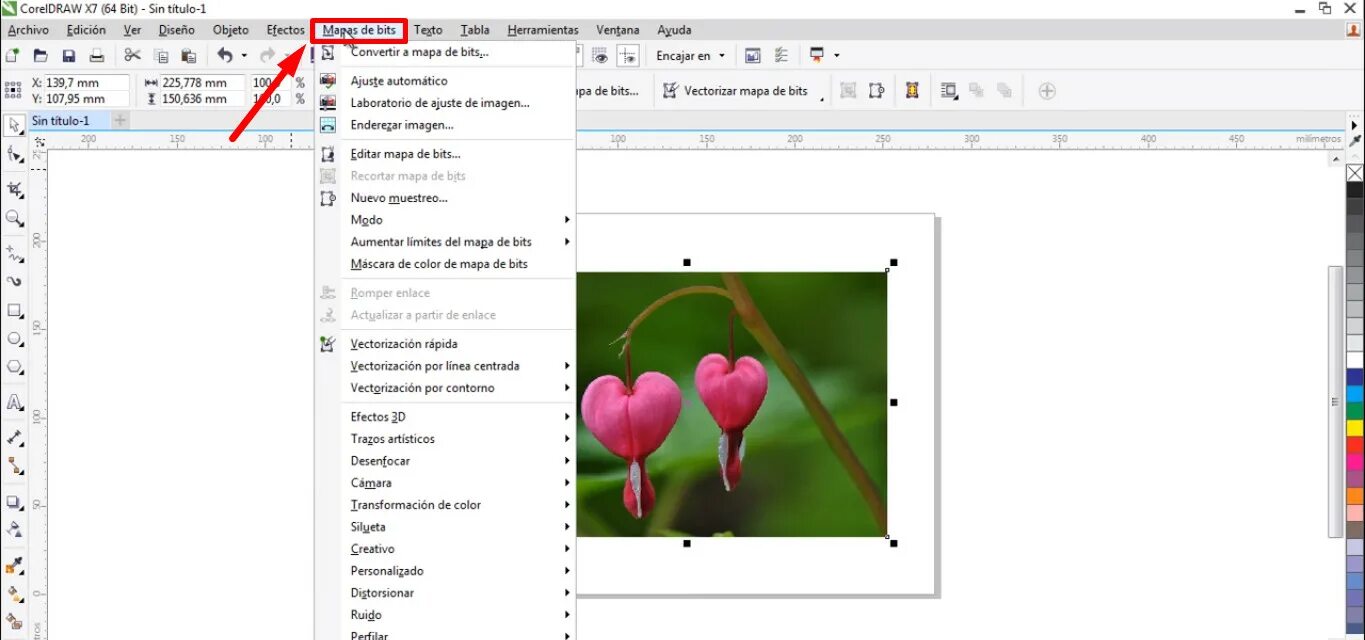Viewport: 1365px width, 640px height.
Task: Cut selection with the scissors icon
Action: pyautogui.click(x=132, y=56)
